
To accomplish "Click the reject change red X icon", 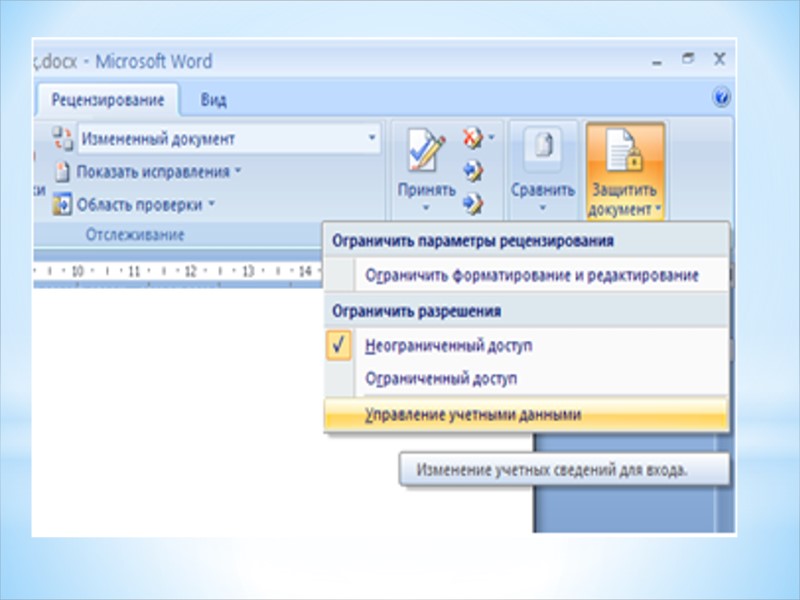I will pos(472,138).
